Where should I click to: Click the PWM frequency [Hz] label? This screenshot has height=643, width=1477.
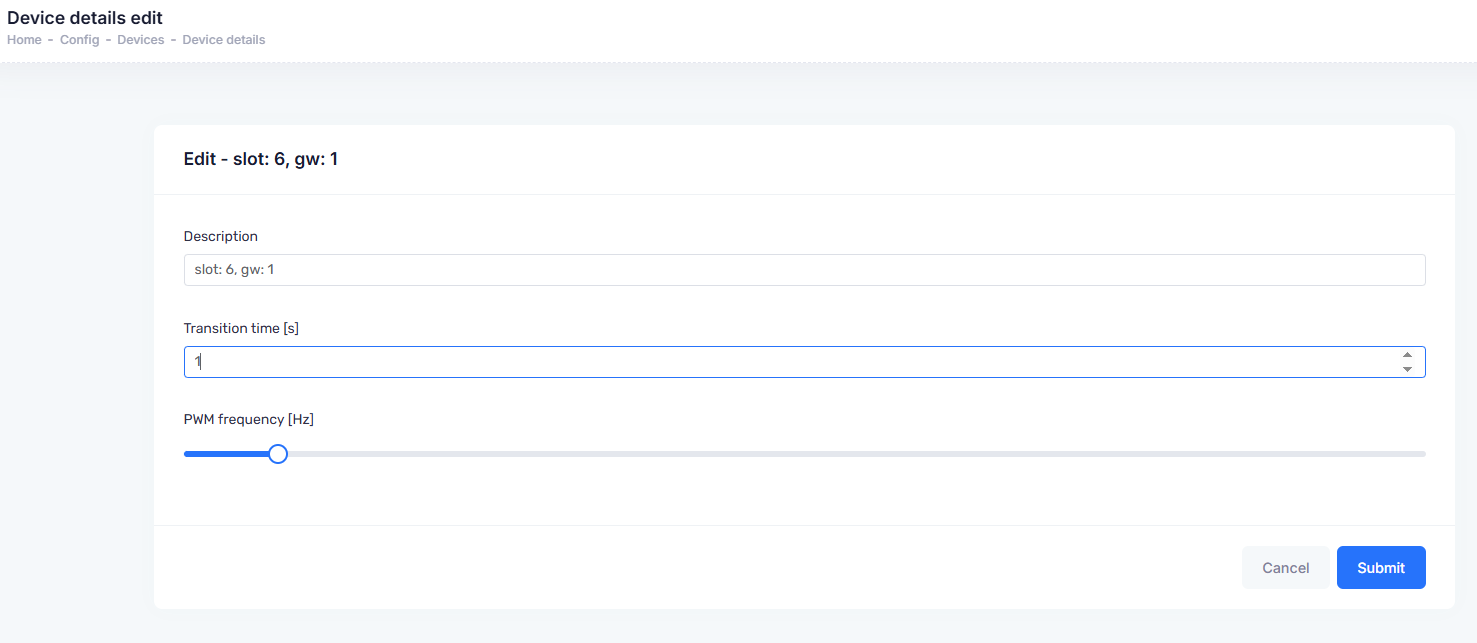pos(249,420)
